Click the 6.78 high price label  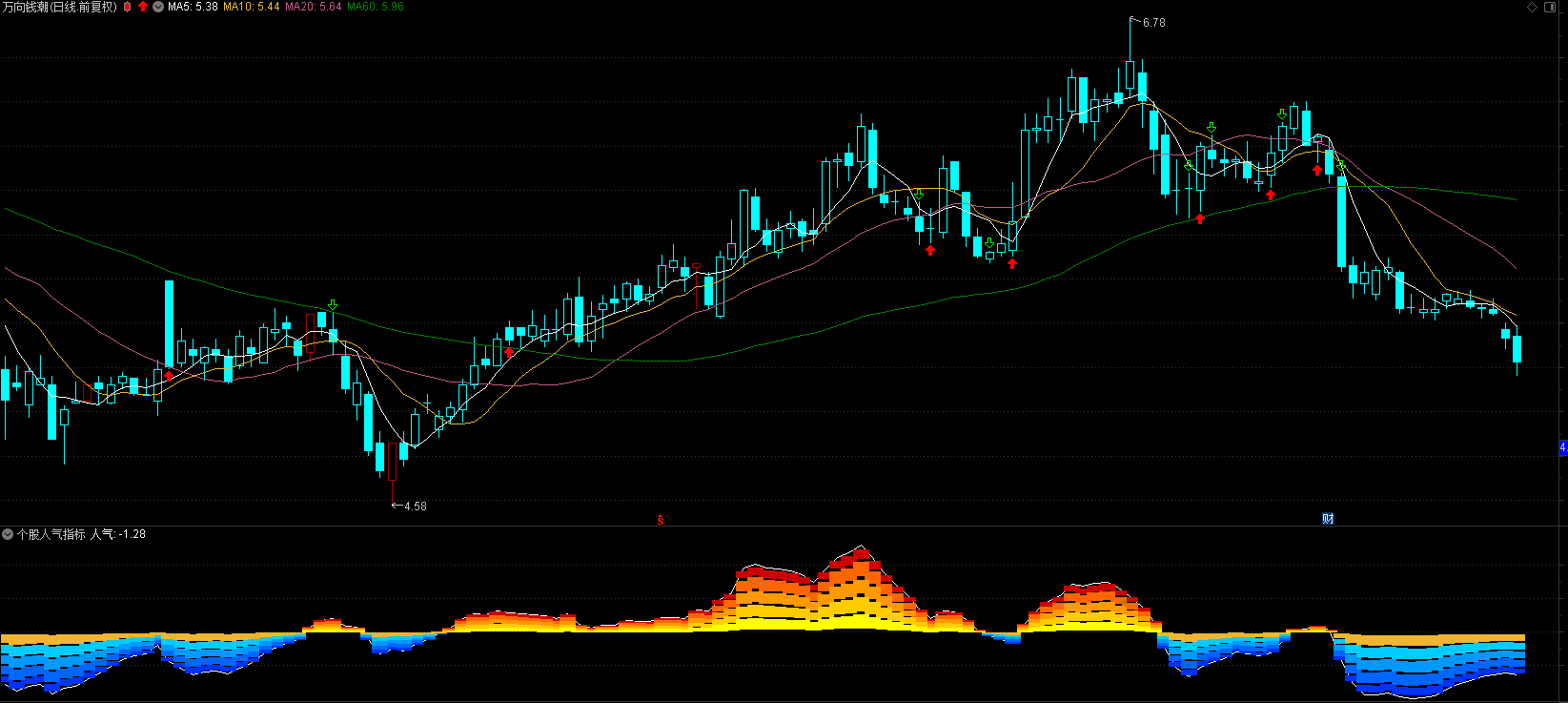[x=1153, y=22]
